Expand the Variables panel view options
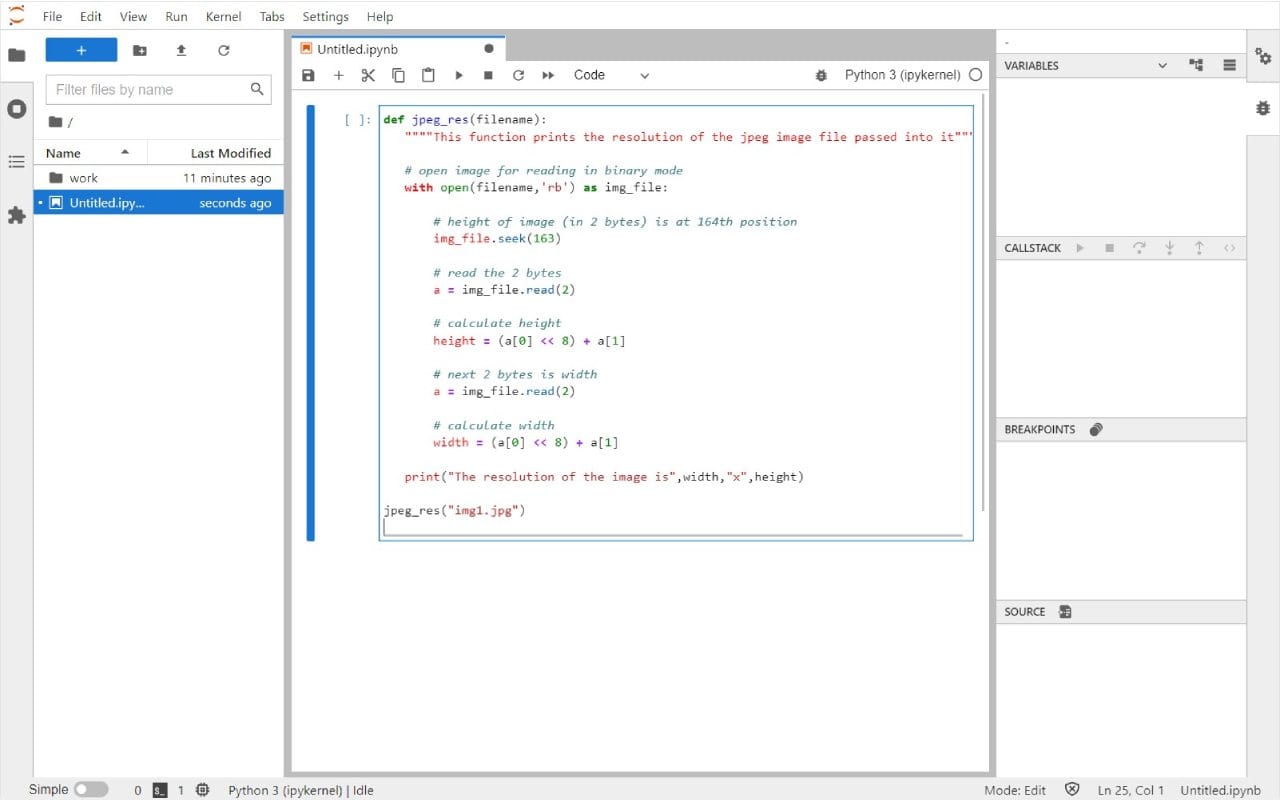The width and height of the screenshot is (1280, 800). pyautogui.click(x=1161, y=65)
